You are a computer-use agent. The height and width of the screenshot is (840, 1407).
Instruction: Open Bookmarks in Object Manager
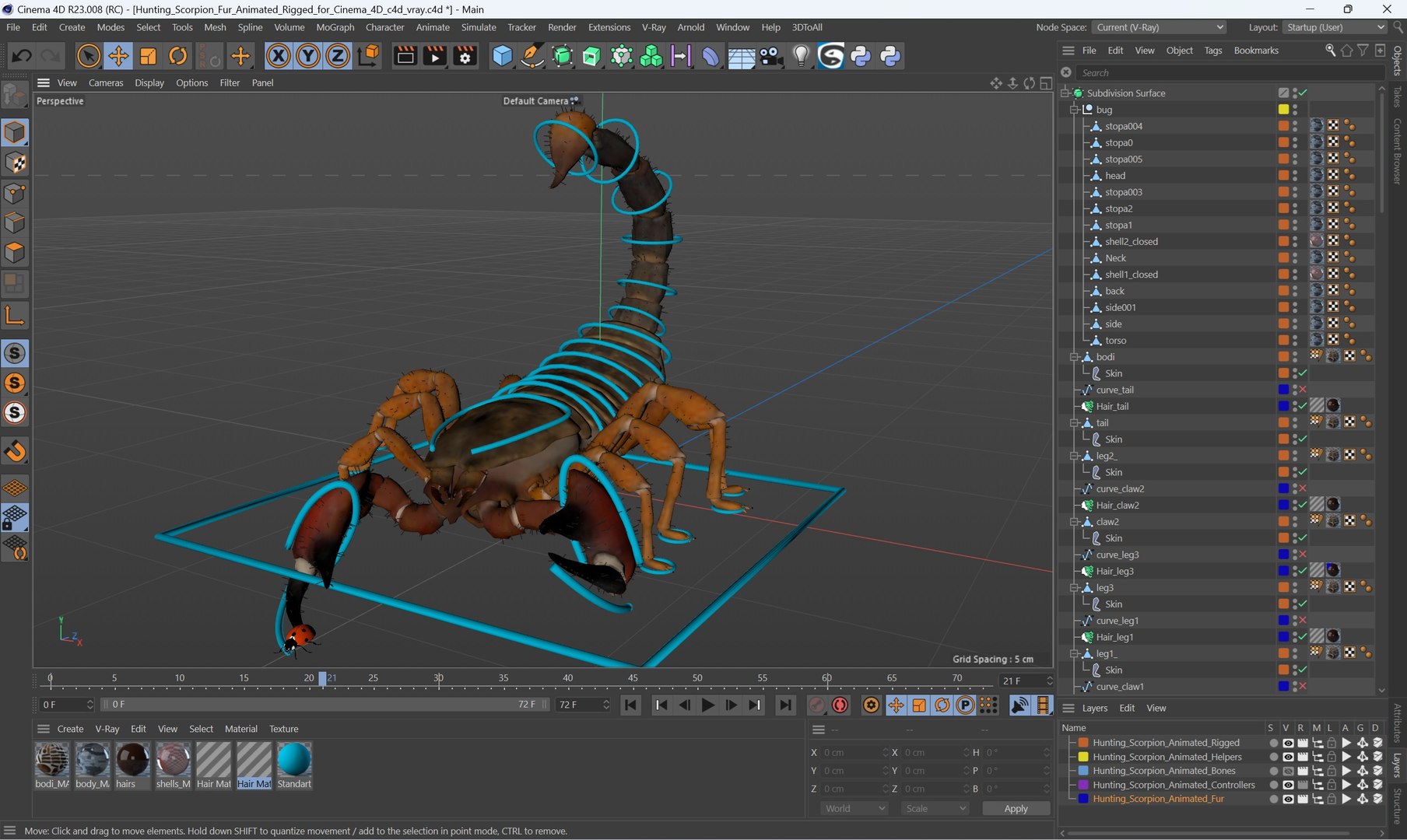coord(1256,51)
